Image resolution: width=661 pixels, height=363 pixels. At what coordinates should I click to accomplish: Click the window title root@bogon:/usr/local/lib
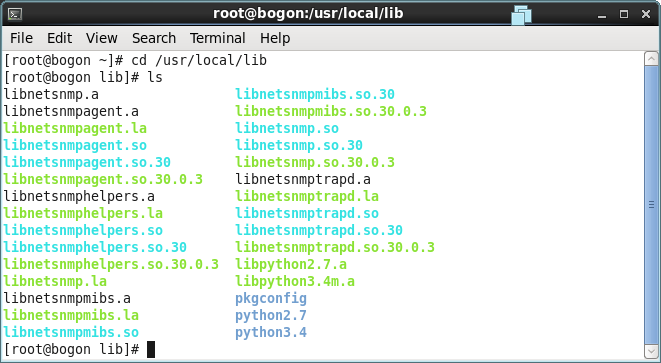pyautogui.click(x=308, y=13)
